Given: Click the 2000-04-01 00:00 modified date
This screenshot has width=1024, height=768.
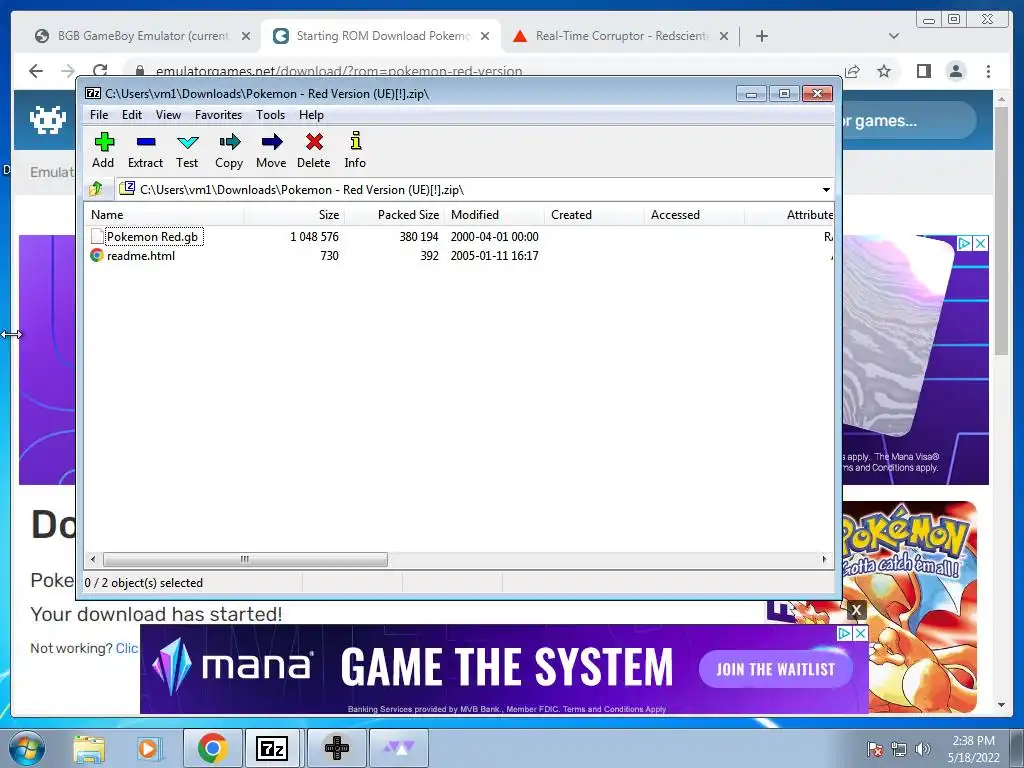Looking at the screenshot, I should [494, 236].
